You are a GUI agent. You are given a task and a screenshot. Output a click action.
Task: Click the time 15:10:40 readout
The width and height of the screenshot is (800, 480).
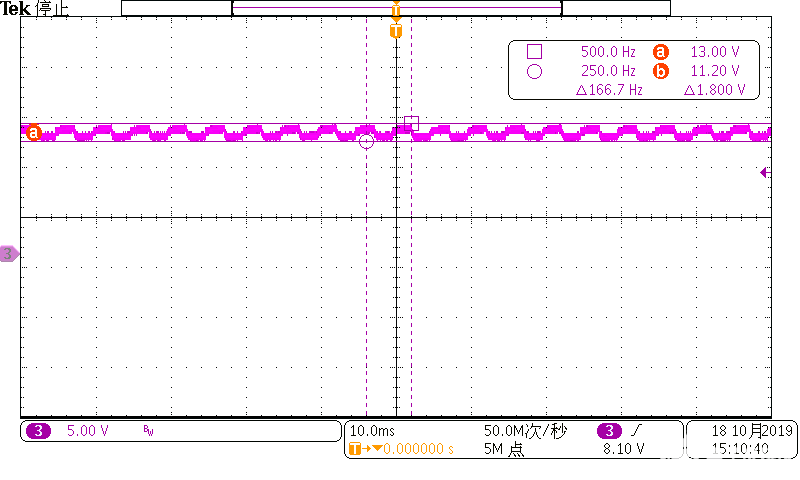coord(740,449)
